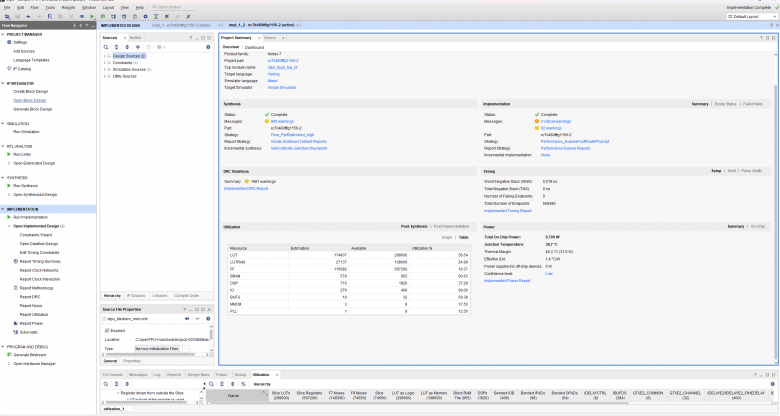The width and height of the screenshot is (780, 416).
Task: Switch Utilization display to Graph
Action: pyautogui.click(x=447, y=237)
